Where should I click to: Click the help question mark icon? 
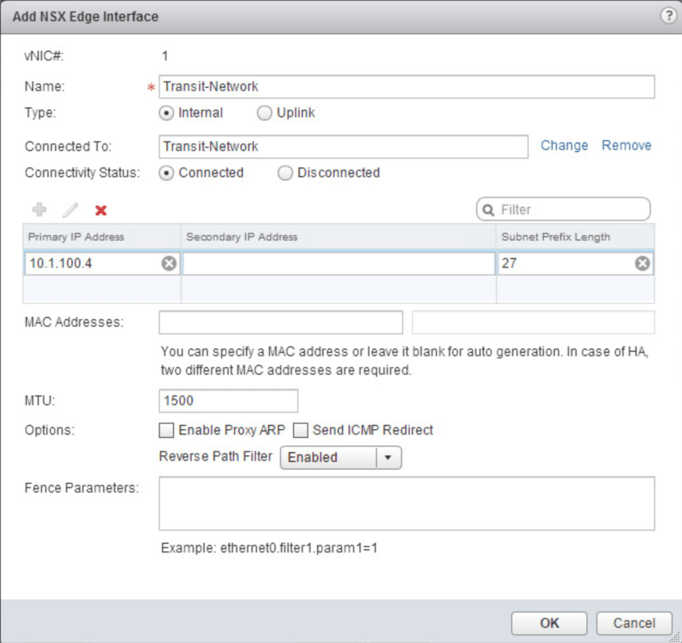tap(668, 16)
